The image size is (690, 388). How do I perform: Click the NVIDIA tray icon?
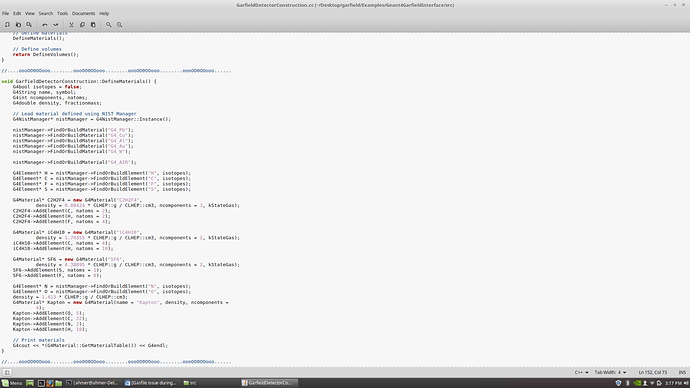(637, 383)
